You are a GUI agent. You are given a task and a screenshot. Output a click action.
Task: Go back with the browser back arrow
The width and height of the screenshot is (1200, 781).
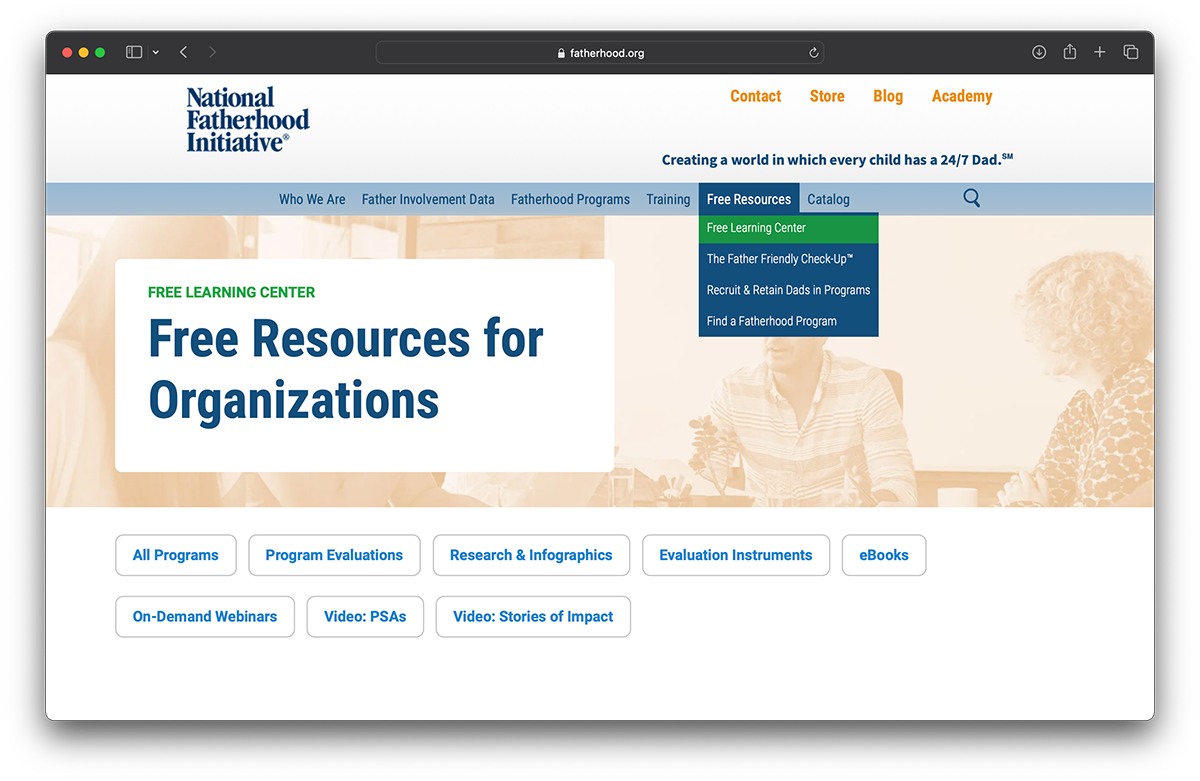click(183, 52)
